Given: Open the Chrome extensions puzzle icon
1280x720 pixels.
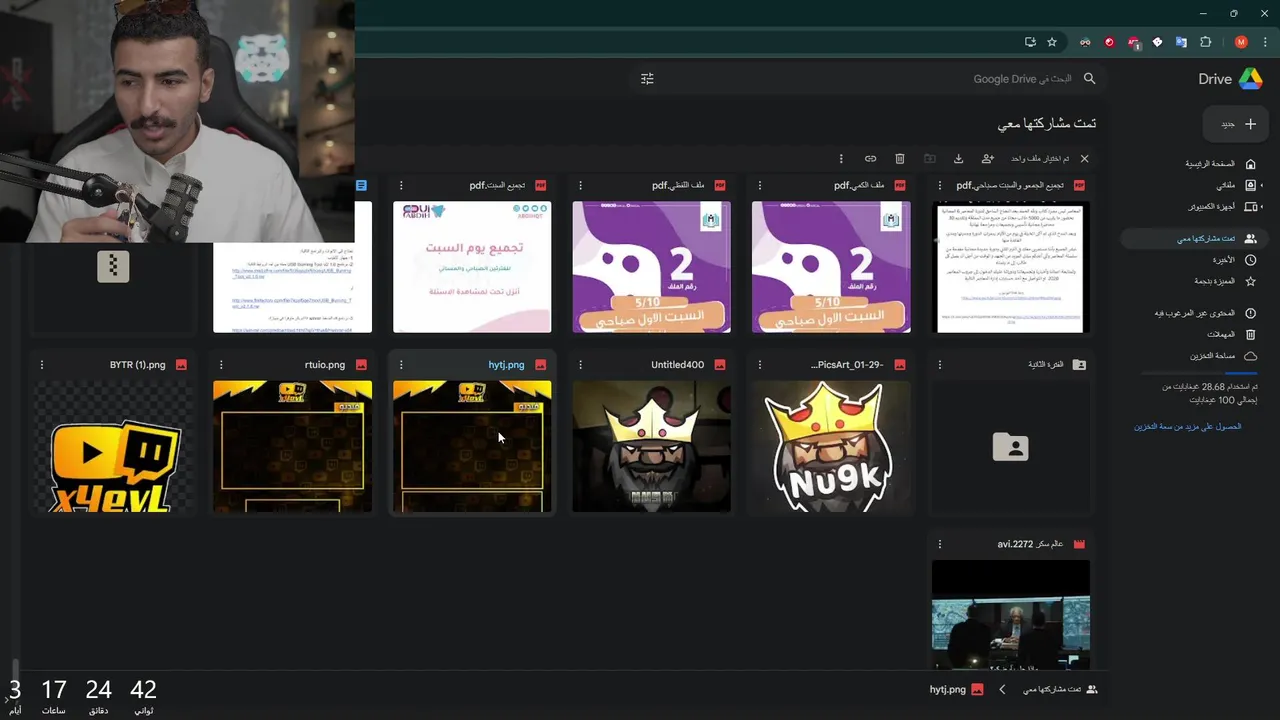Looking at the screenshot, I should (1205, 42).
